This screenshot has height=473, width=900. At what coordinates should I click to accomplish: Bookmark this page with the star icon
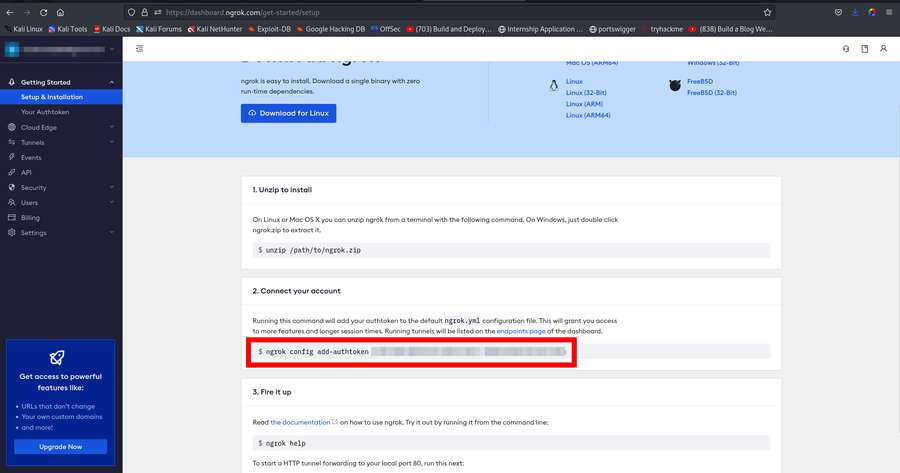(x=767, y=12)
